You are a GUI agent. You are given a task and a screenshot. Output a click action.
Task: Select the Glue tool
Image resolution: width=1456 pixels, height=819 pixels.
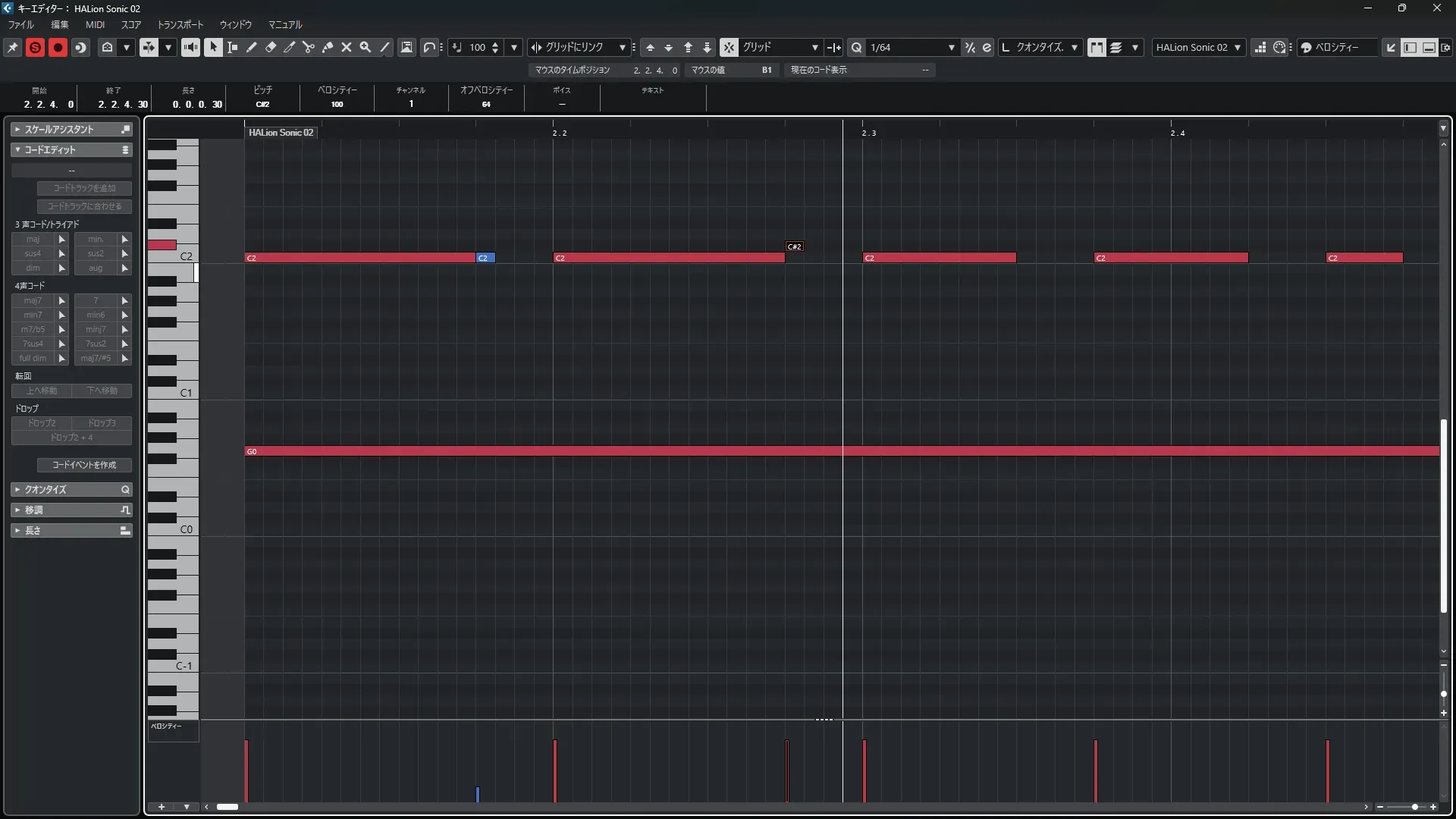pyautogui.click(x=327, y=47)
